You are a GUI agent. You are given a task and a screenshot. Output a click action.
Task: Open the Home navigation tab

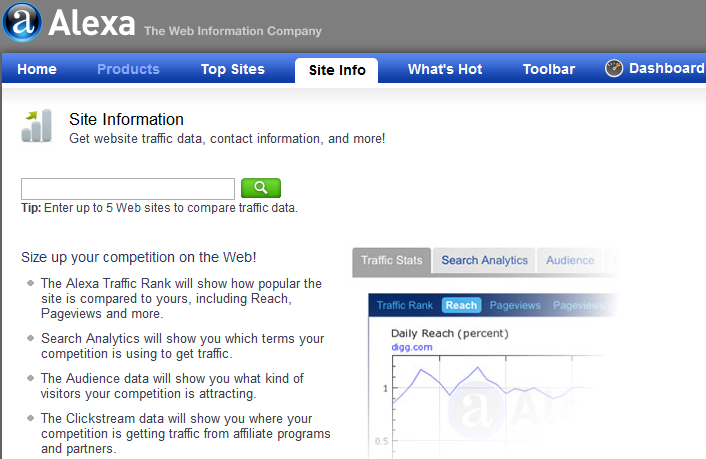click(37, 69)
